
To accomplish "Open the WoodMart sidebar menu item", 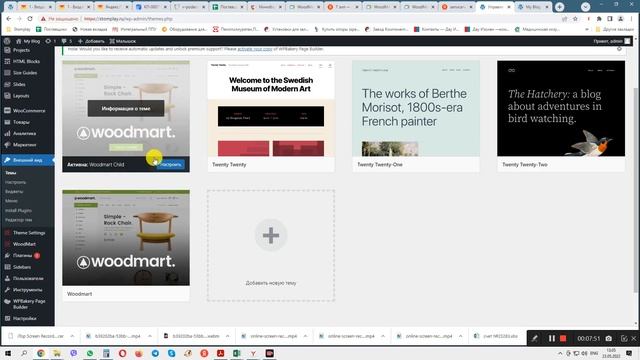I will 24,244.
